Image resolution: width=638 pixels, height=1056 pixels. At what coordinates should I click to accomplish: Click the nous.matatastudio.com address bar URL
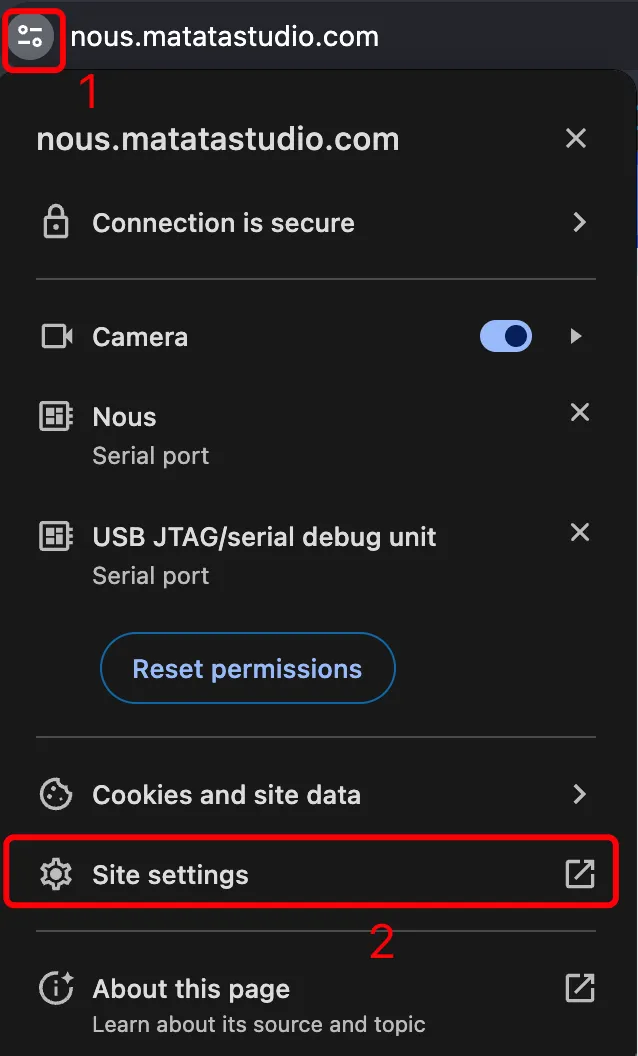[x=224, y=36]
